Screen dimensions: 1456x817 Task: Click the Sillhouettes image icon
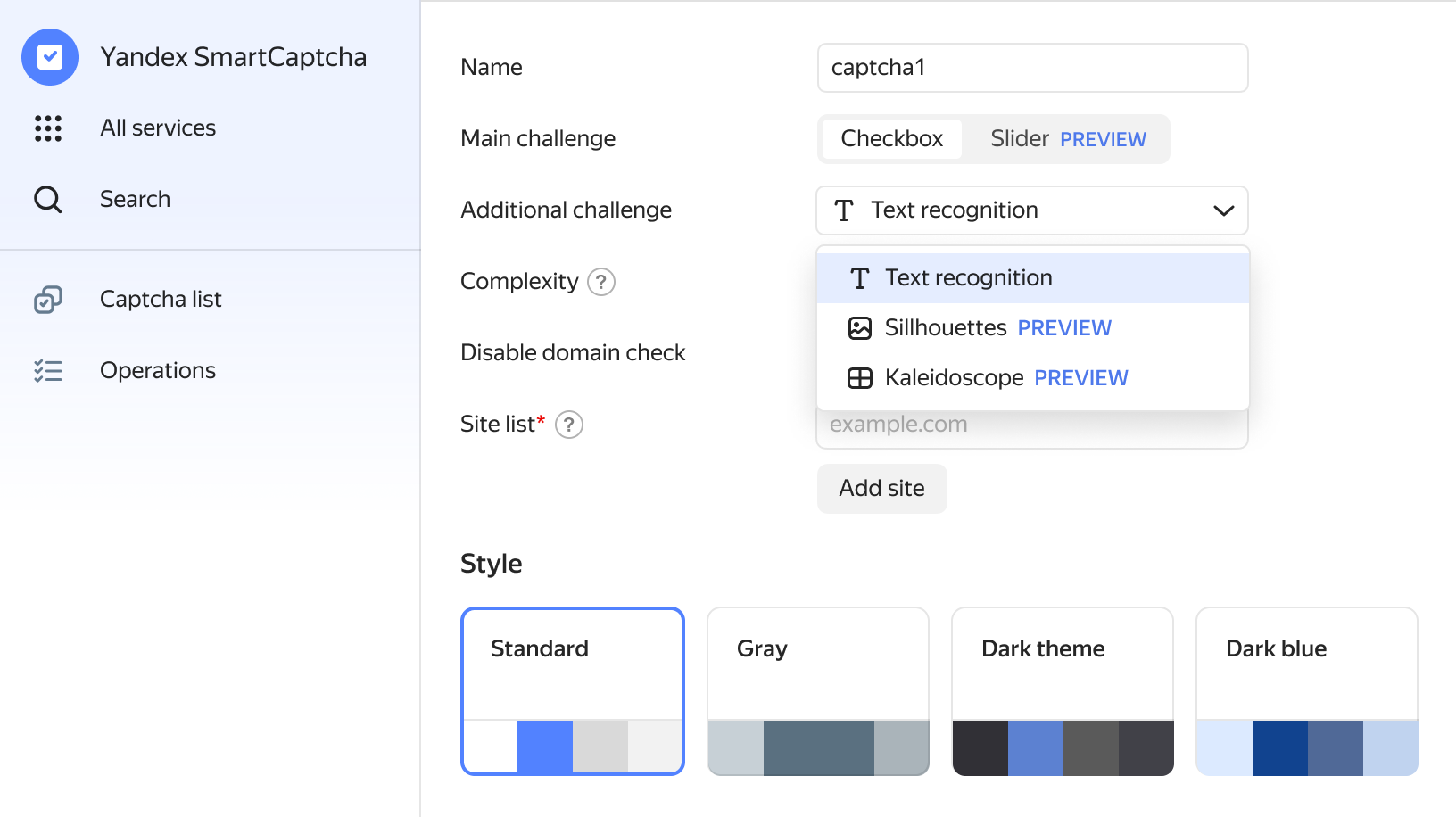[x=860, y=328]
